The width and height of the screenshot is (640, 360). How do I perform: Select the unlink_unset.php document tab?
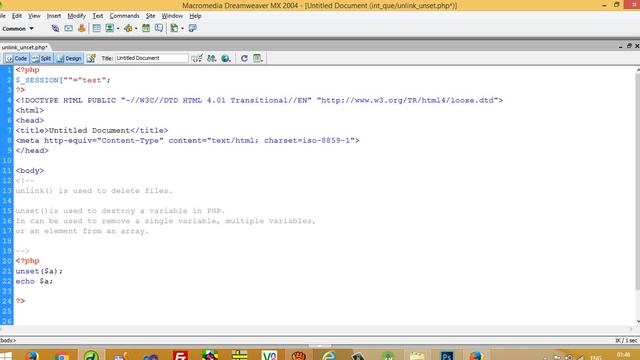click(x=24, y=47)
